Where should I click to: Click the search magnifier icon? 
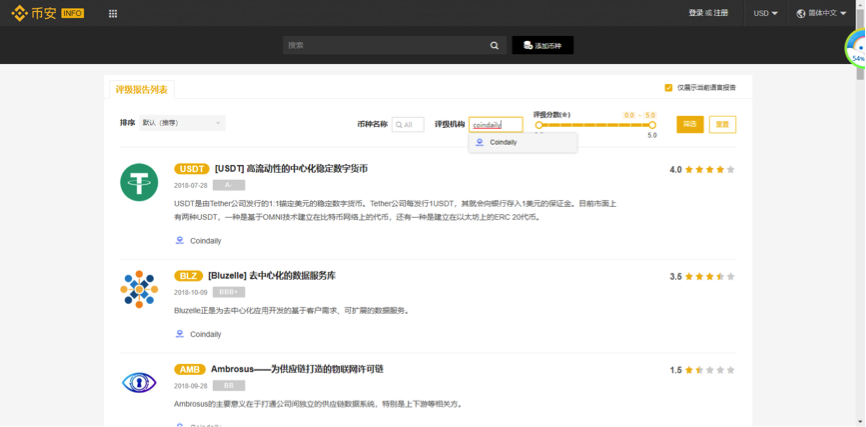pyautogui.click(x=494, y=45)
